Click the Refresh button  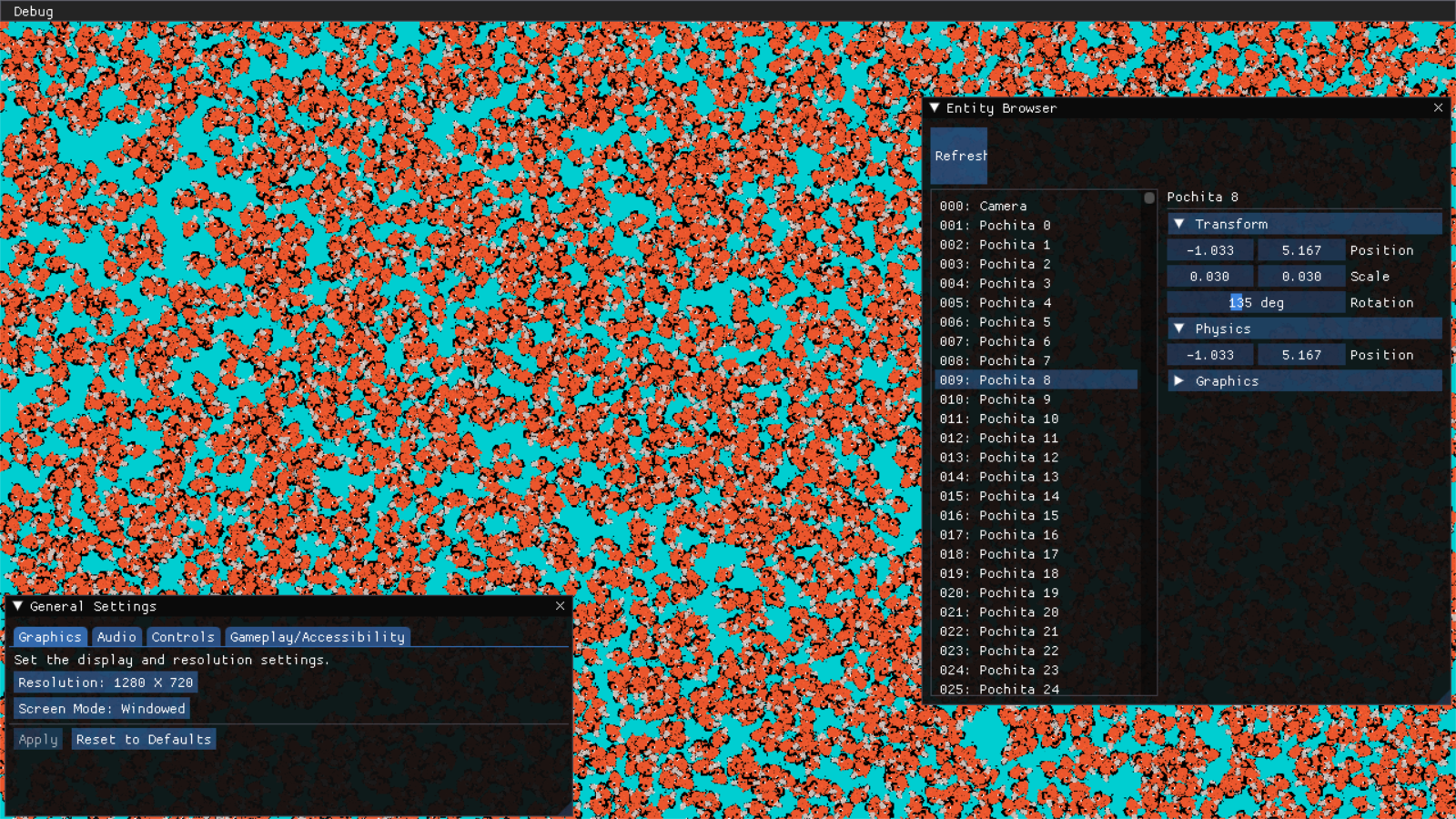959,156
